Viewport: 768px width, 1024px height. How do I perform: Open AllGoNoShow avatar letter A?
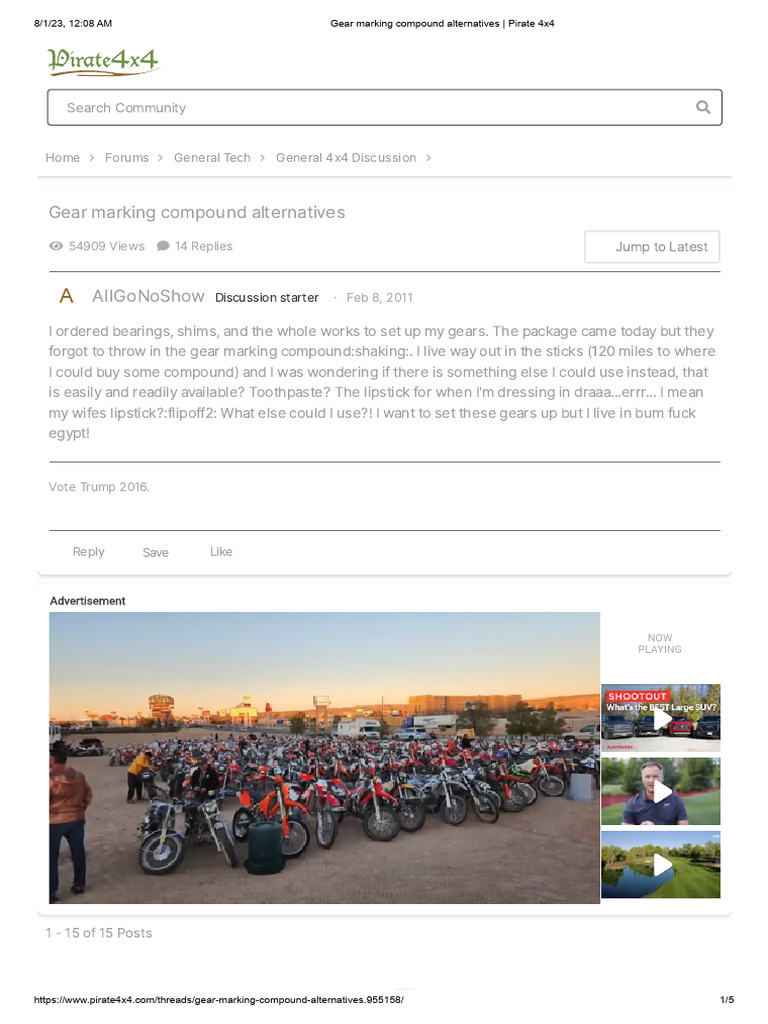click(66, 296)
